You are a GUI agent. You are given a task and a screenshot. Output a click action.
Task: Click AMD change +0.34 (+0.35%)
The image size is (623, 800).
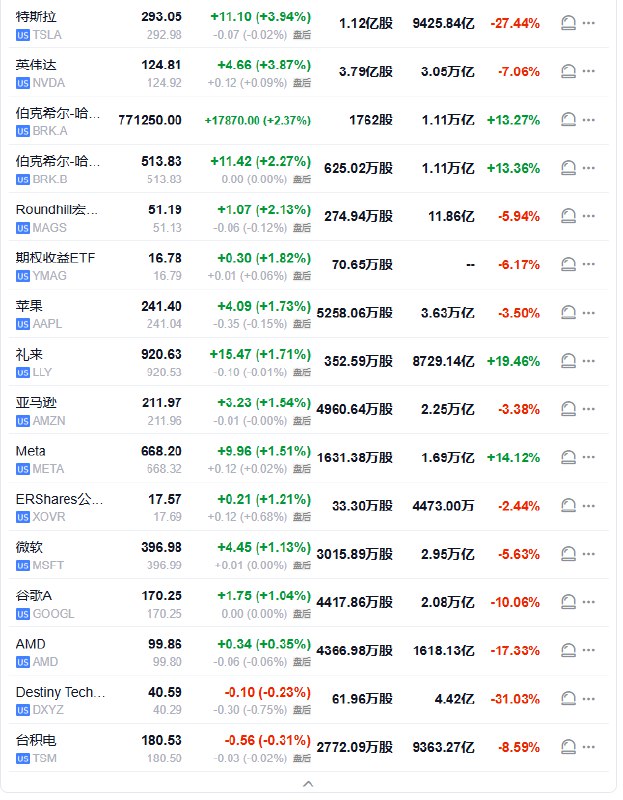pos(264,644)
